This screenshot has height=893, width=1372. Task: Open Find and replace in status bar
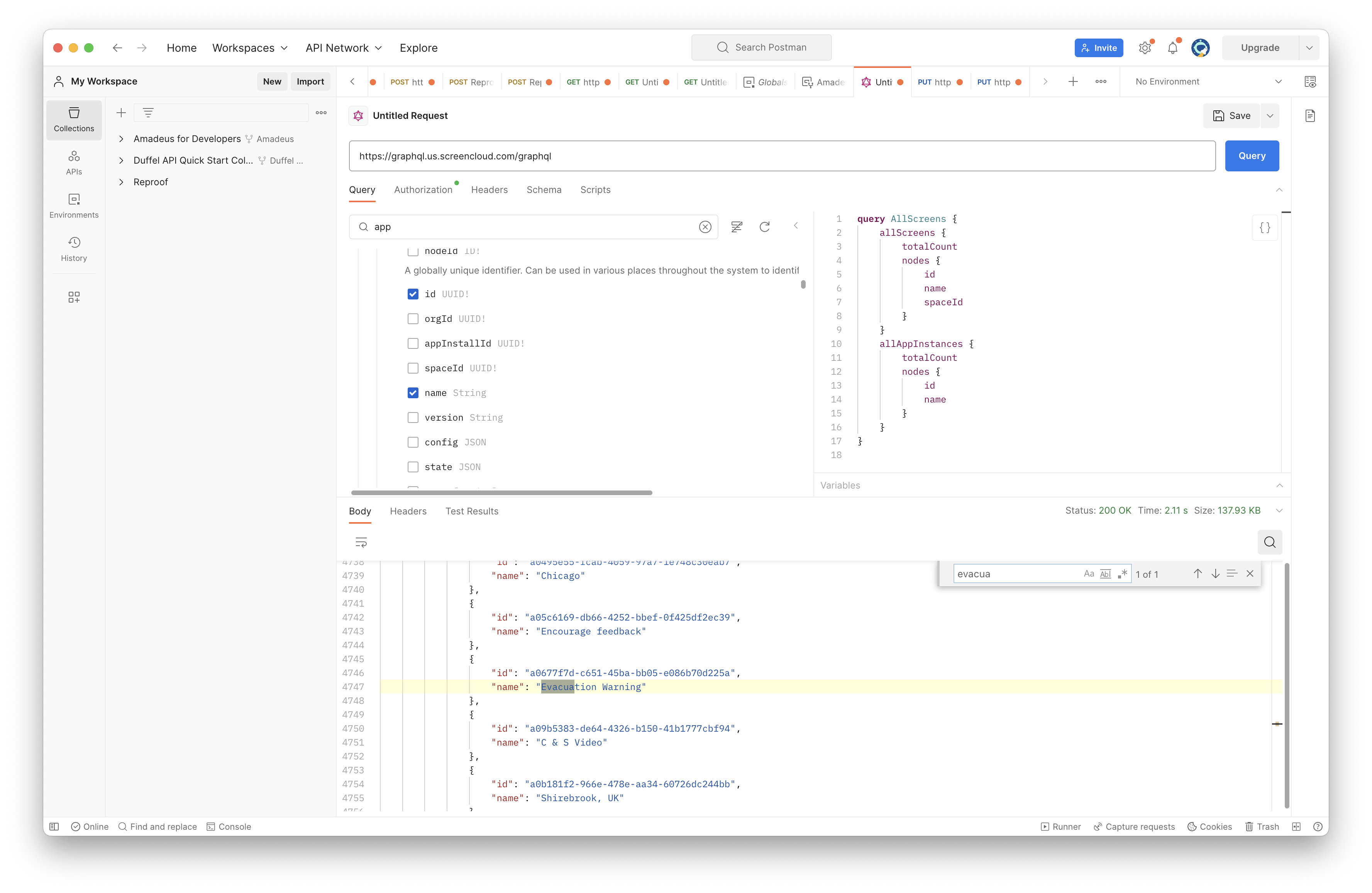pyautogui.click(x=158, y=827)
